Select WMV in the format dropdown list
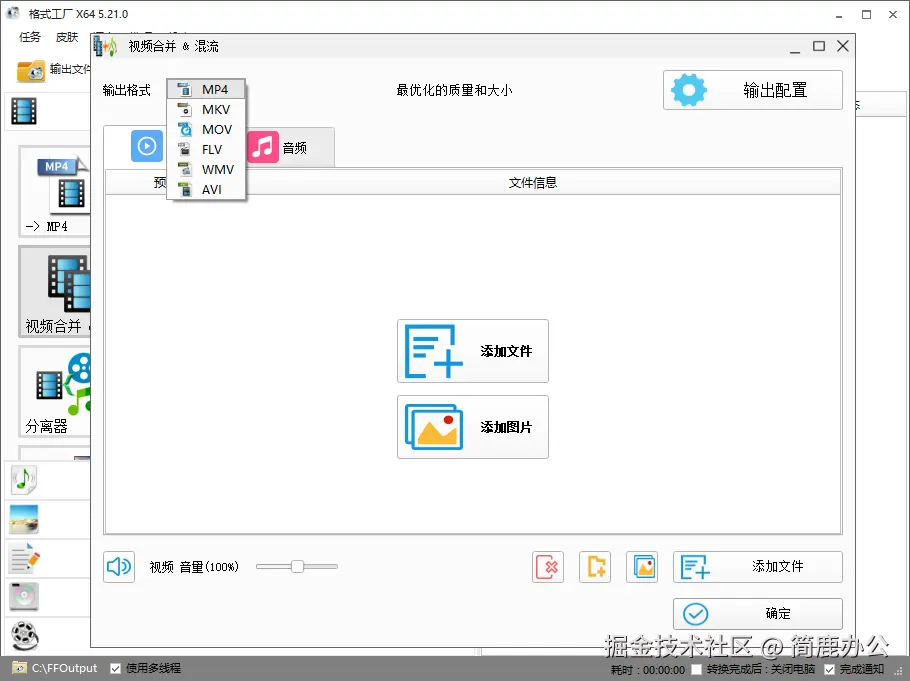This screenshot has width=910, height=681. (x=207, y=169)
